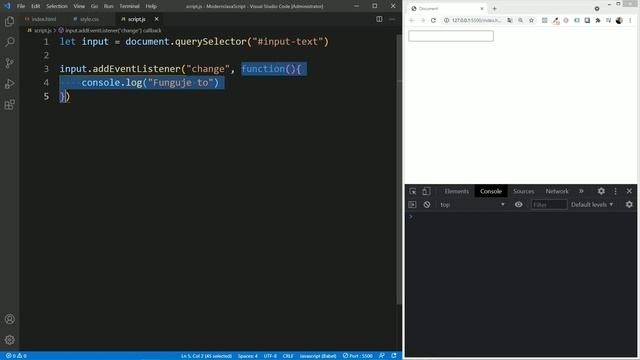Open the File menu
The image size is (640, 360).
[x=21, y=6]
